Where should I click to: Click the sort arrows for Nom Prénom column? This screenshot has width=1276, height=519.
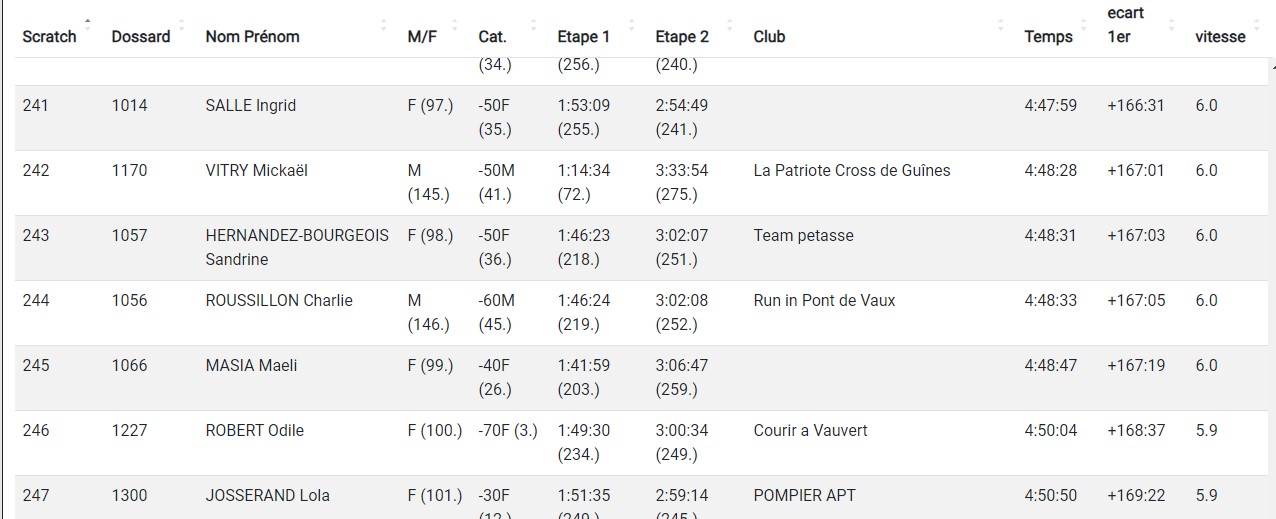tap(385, 24)
